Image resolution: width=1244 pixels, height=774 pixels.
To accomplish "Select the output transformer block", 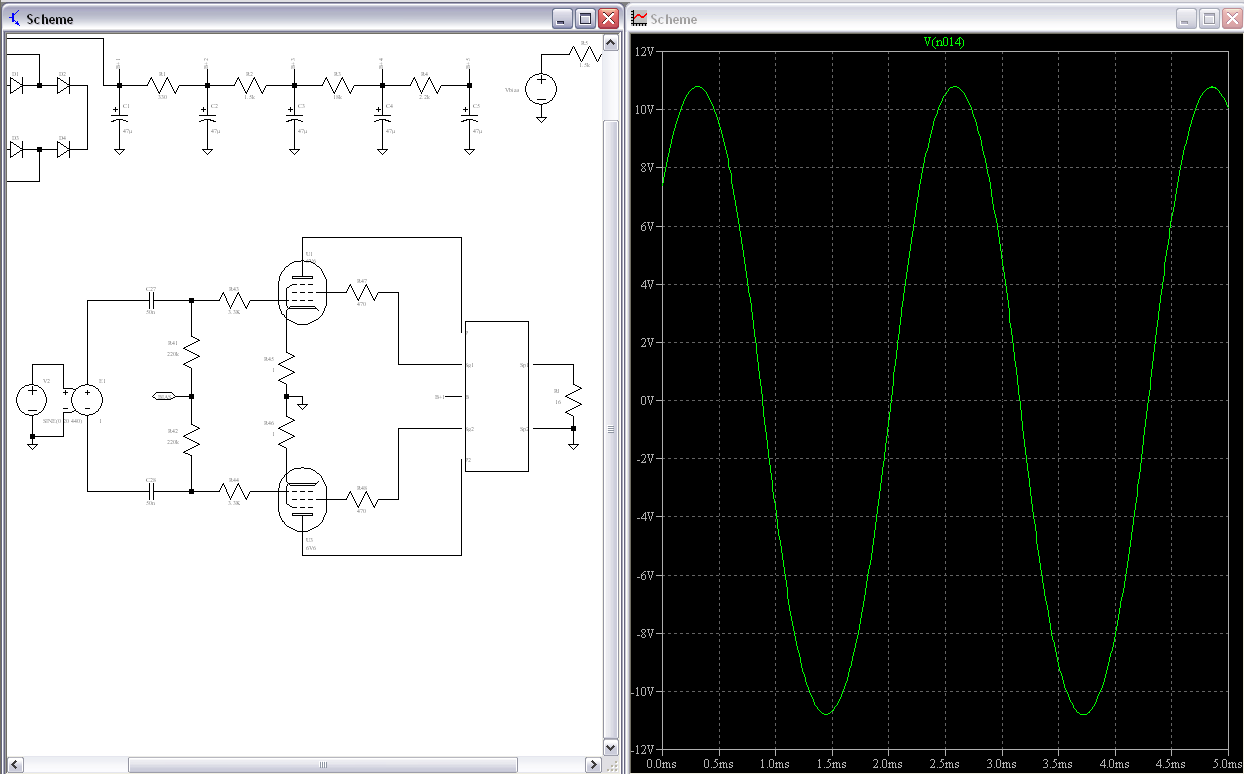I will coord(497,396).
